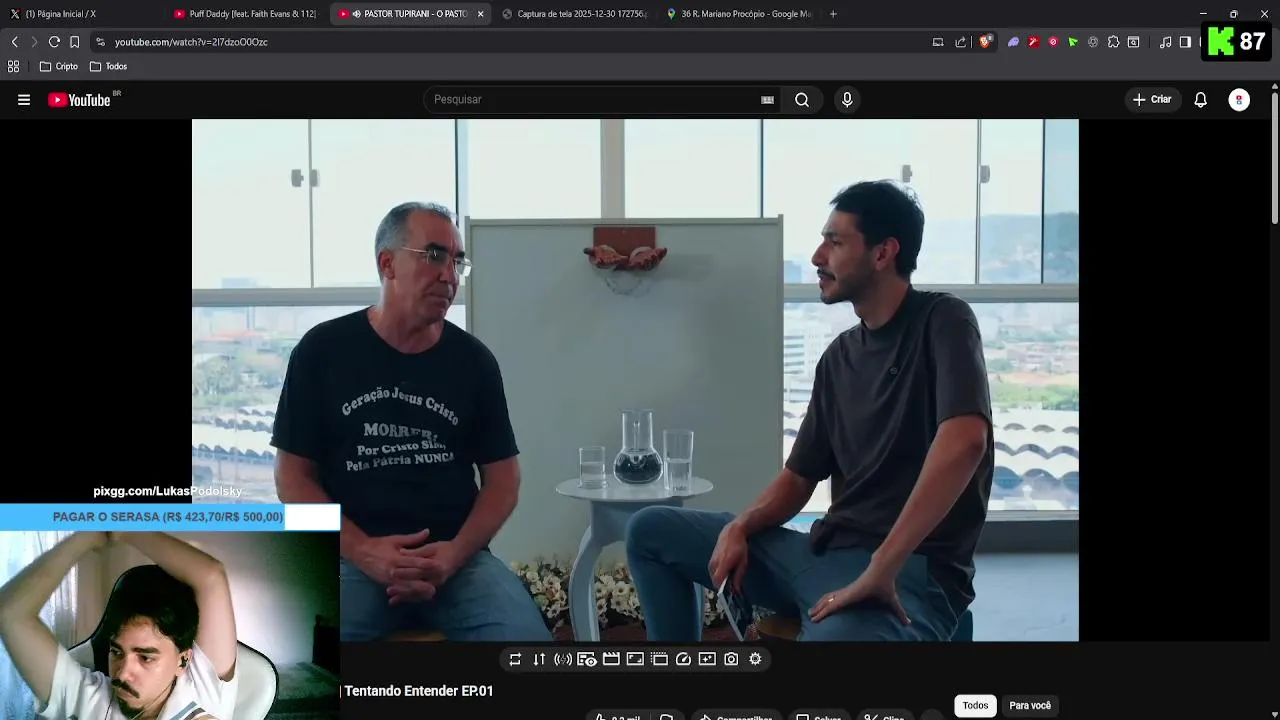The width and height of the screenshot is (1280, 720).
Task: Toggle loop video in extension toolbar
Action: pos(515,659)
